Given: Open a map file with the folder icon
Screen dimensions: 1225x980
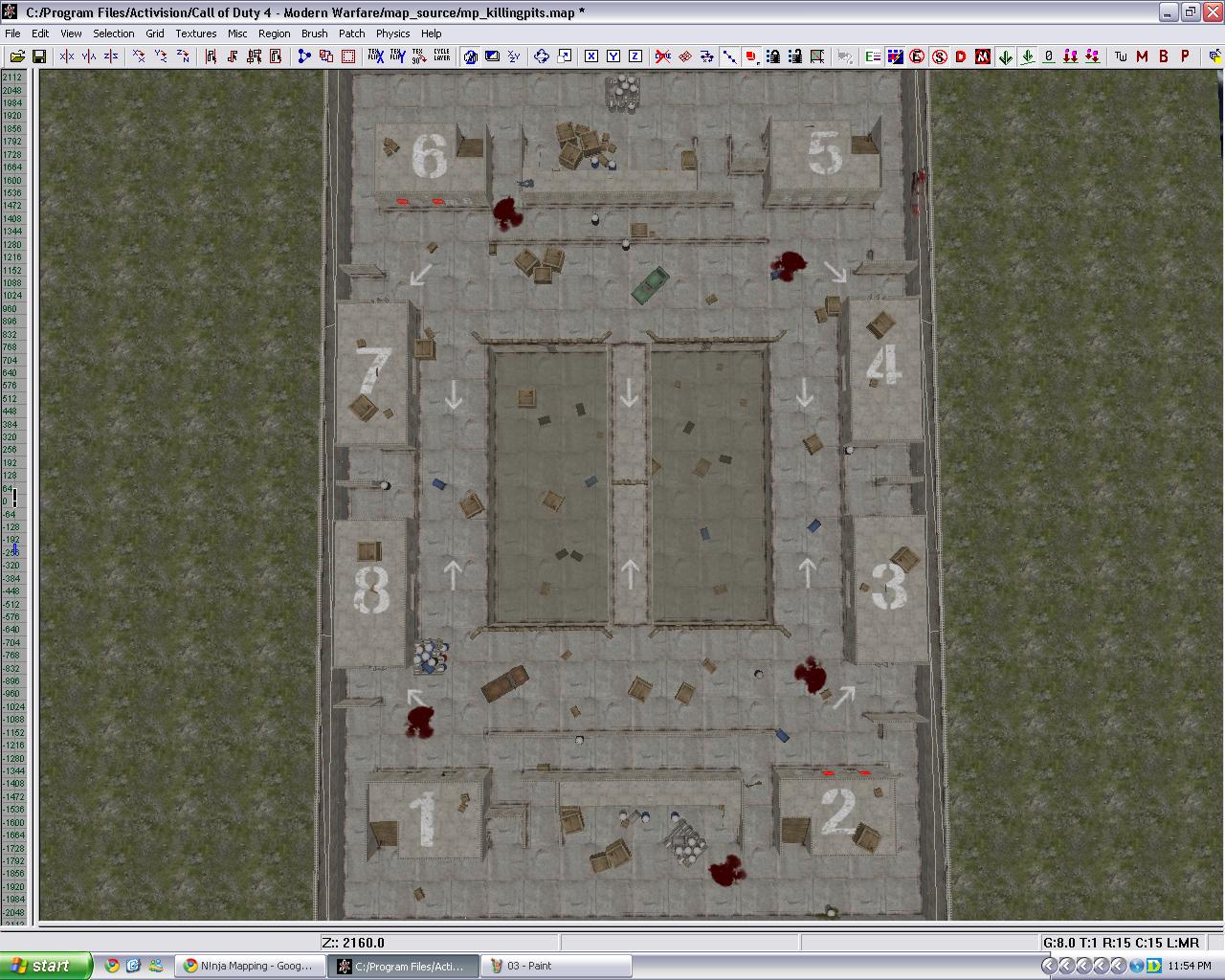Looking at the screenshot, I should point(17,56).
